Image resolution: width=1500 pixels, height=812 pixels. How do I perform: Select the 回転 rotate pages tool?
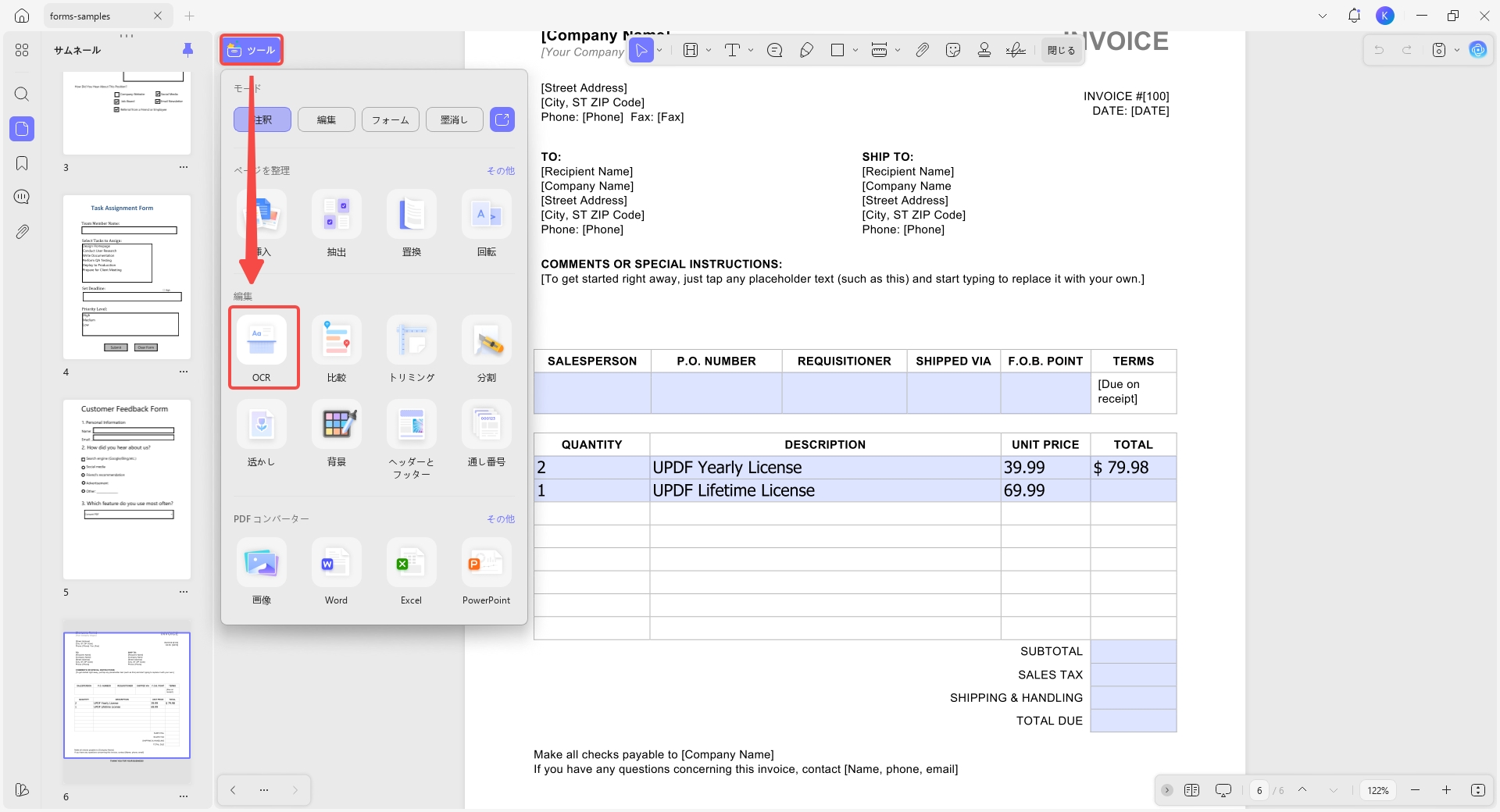(x=487, y=223)
